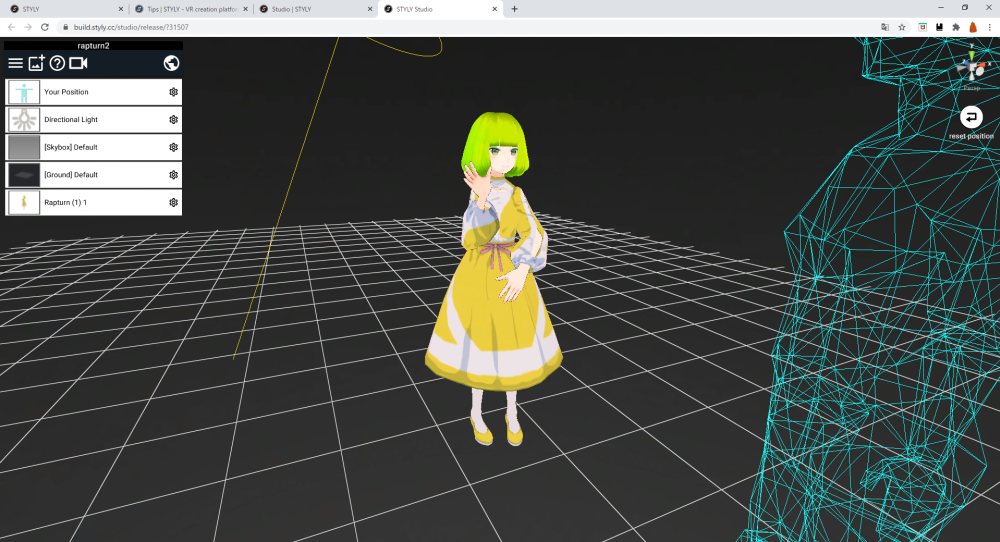Click the green-haired character model
This screenshot has width=1000, height=542.
point(496,277)
